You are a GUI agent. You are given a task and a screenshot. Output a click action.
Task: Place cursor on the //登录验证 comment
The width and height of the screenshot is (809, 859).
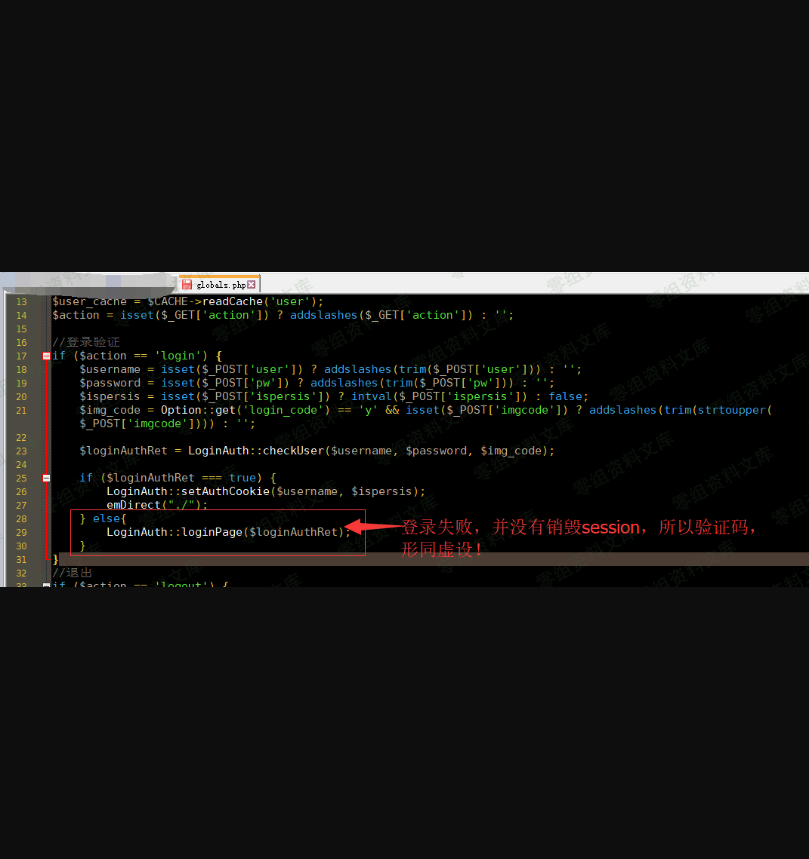pos(86,342)
